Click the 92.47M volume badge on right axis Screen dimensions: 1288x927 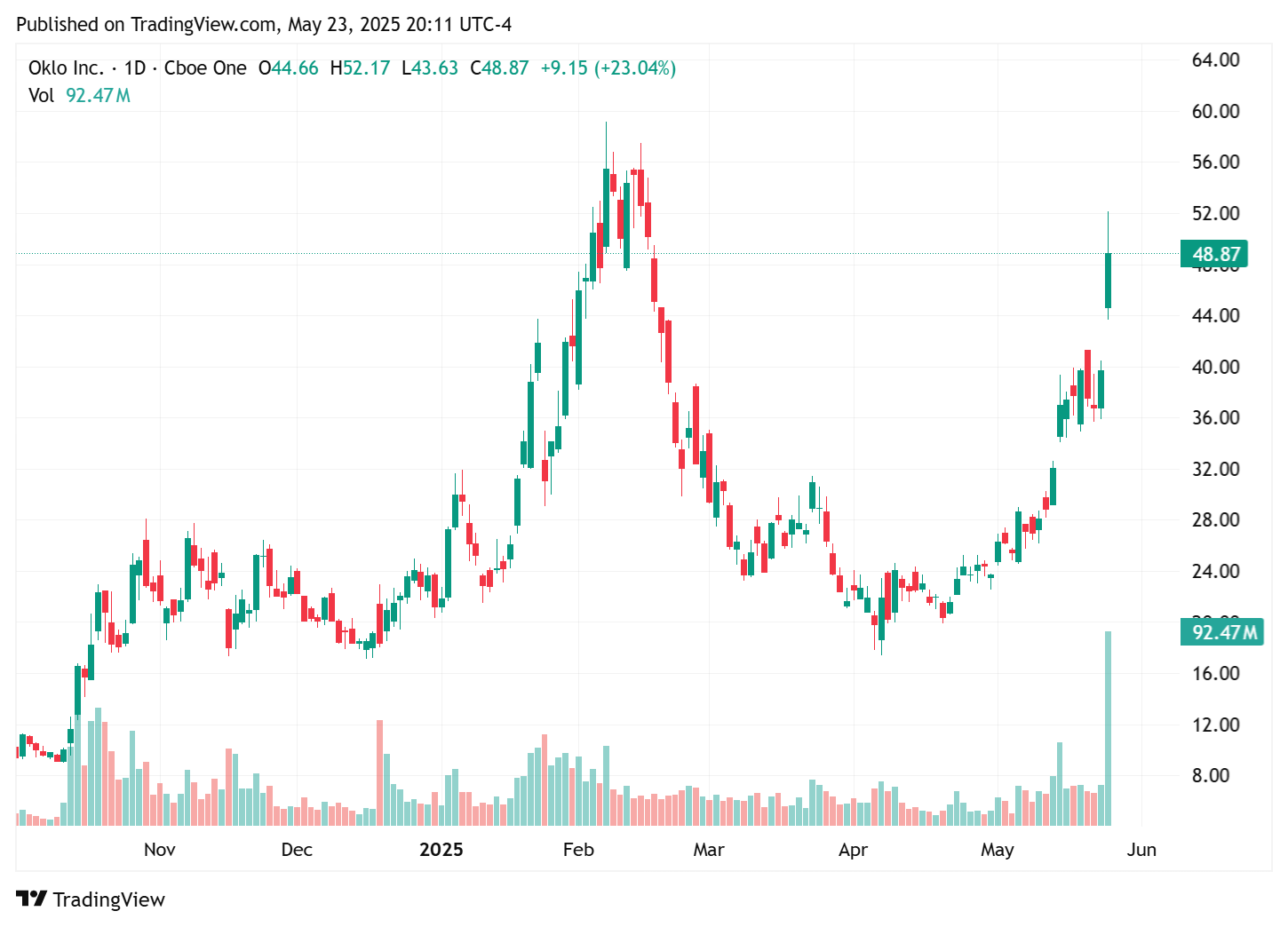[x=1221, y=632]
